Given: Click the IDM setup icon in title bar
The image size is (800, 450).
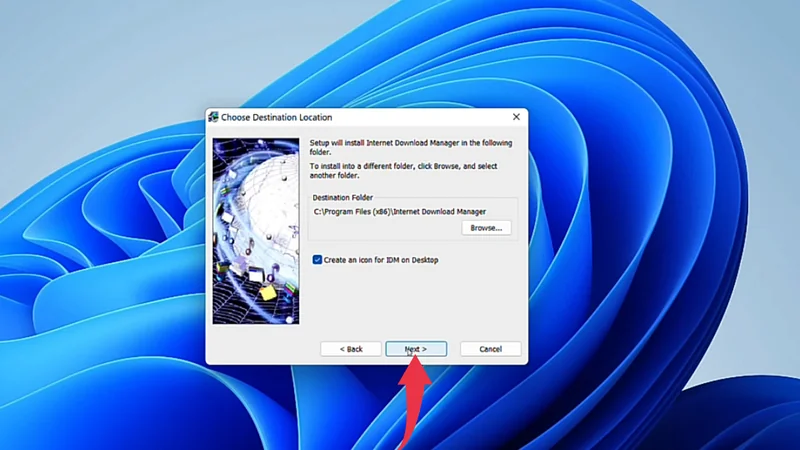Looking at the screenshot, I should (x=213, y=117).
